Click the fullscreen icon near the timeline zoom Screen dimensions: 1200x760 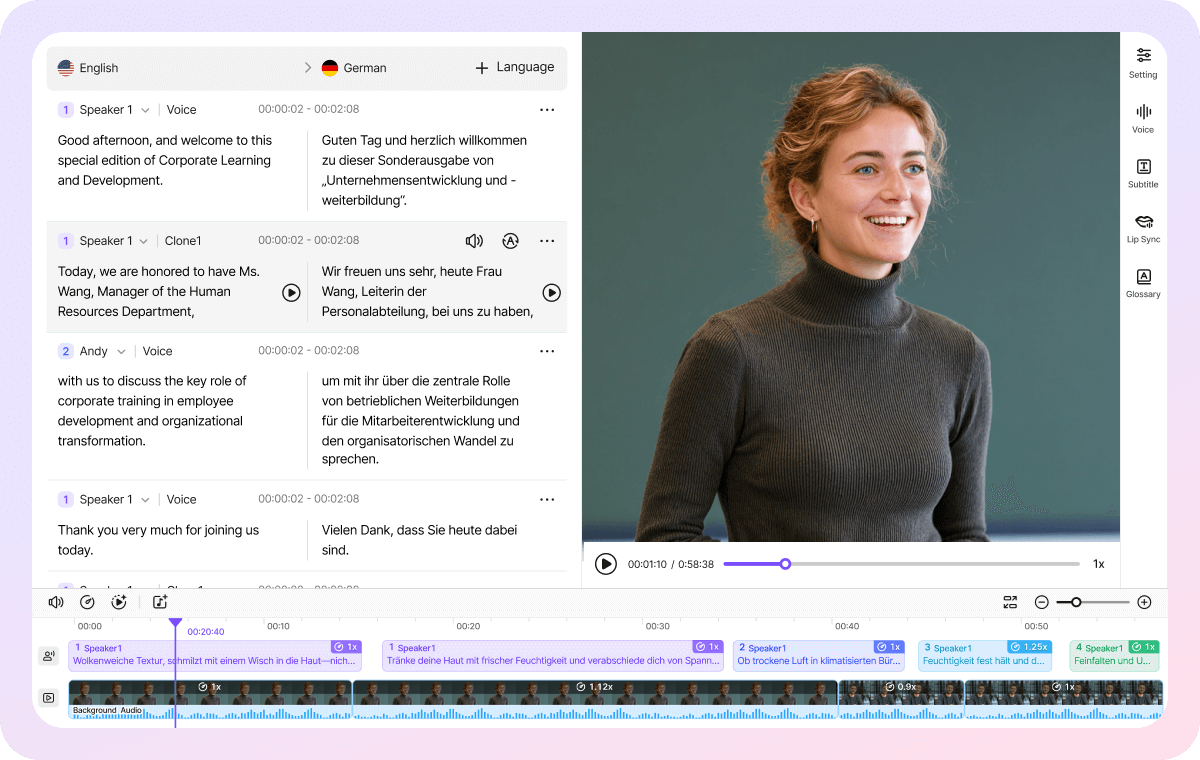pyautogui.click(x=1010, y=602)
